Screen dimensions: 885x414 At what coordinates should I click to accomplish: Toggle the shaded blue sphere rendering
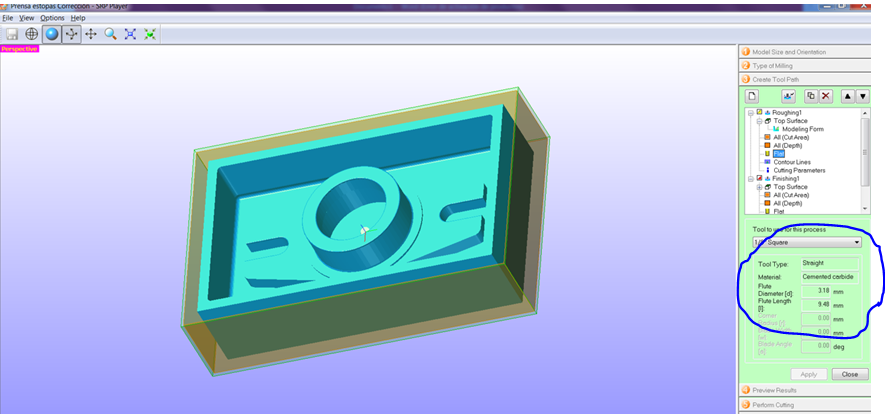tap(51, 34)
